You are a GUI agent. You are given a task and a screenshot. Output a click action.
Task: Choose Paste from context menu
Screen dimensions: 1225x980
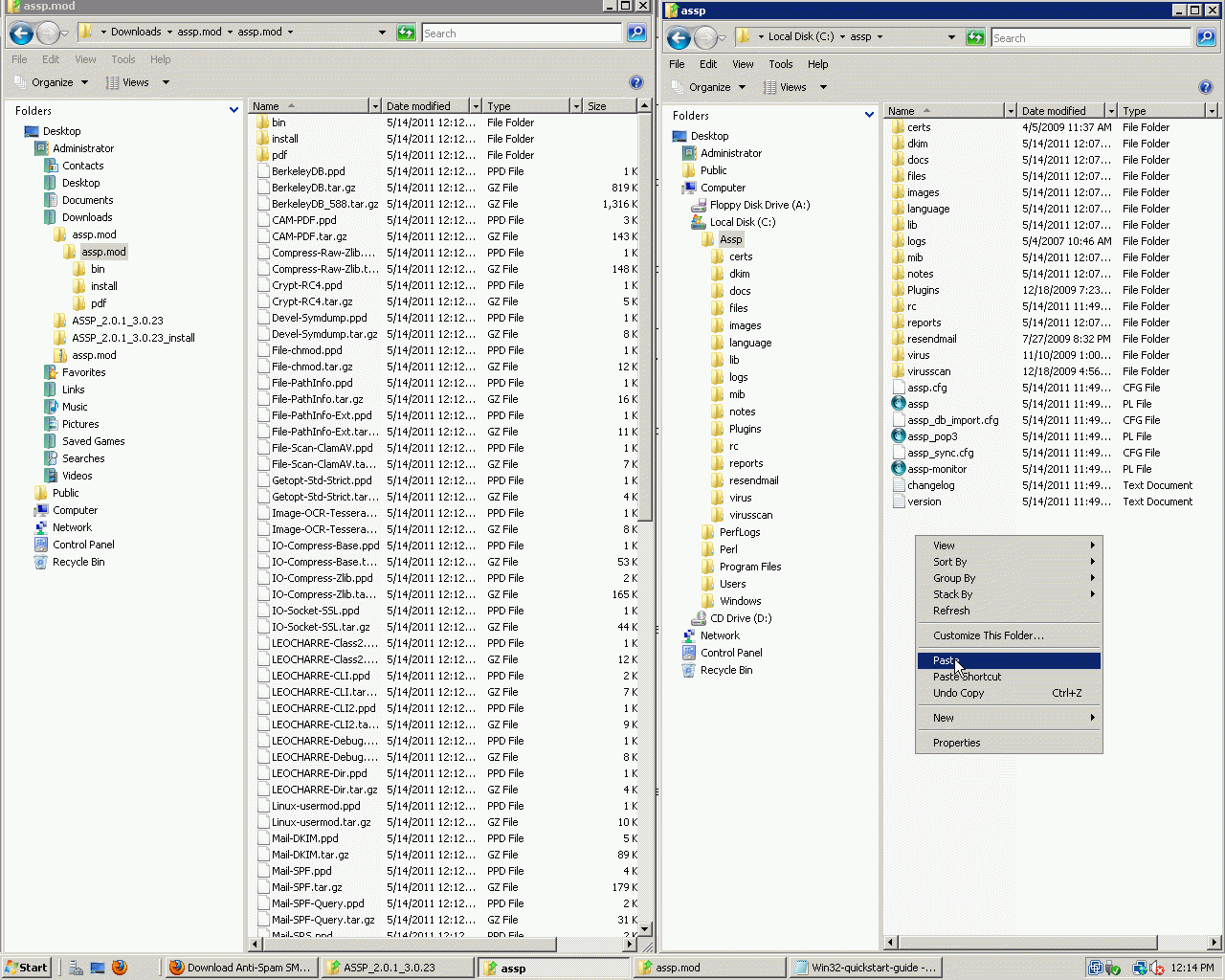tap(1009, 660)
